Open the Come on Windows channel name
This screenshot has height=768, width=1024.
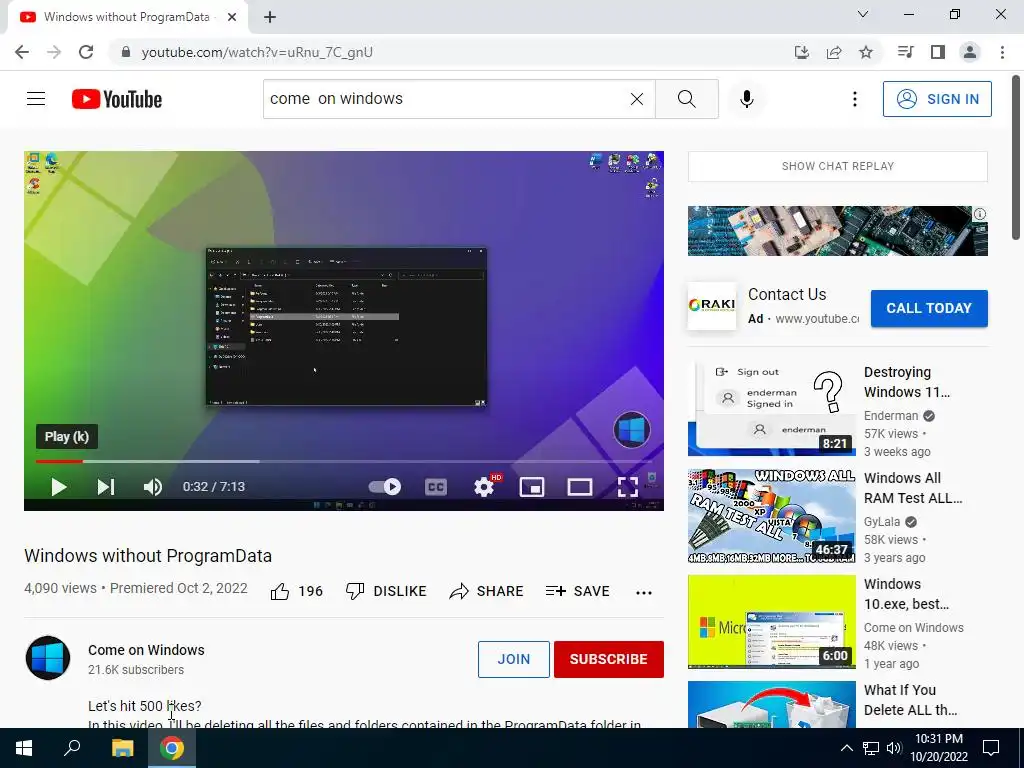pyautogui.click(x=146, y=650)
